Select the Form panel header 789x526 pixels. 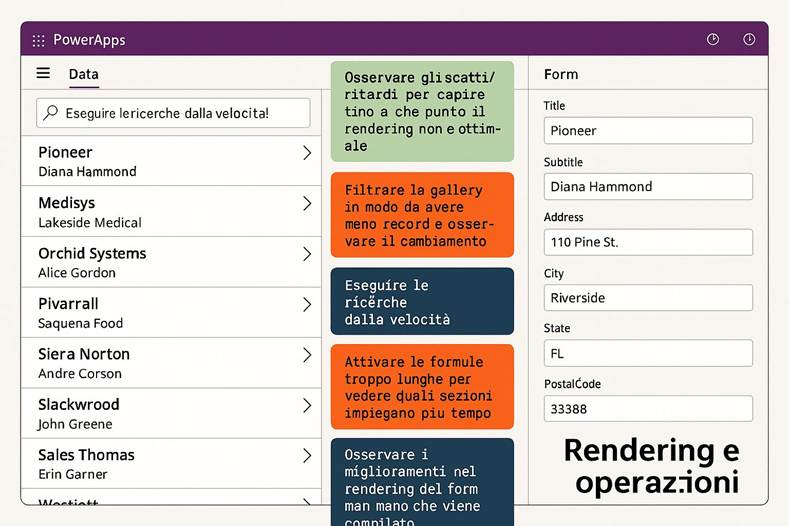coord(561,74)
